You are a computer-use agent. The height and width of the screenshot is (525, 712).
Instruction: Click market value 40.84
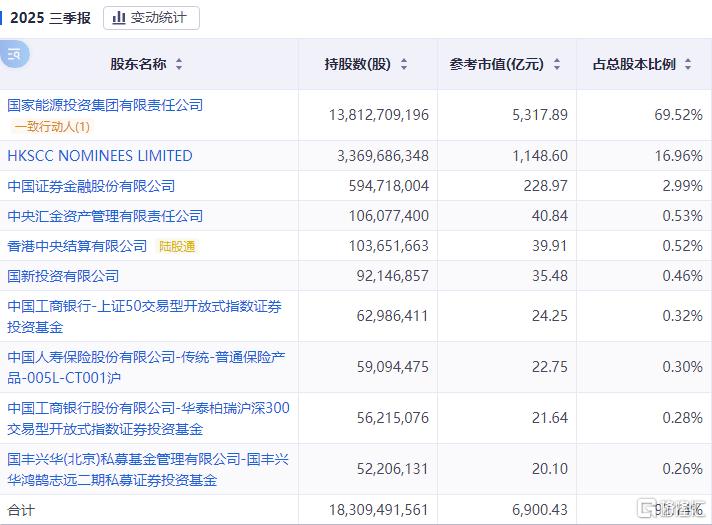[x=549, y=216]
